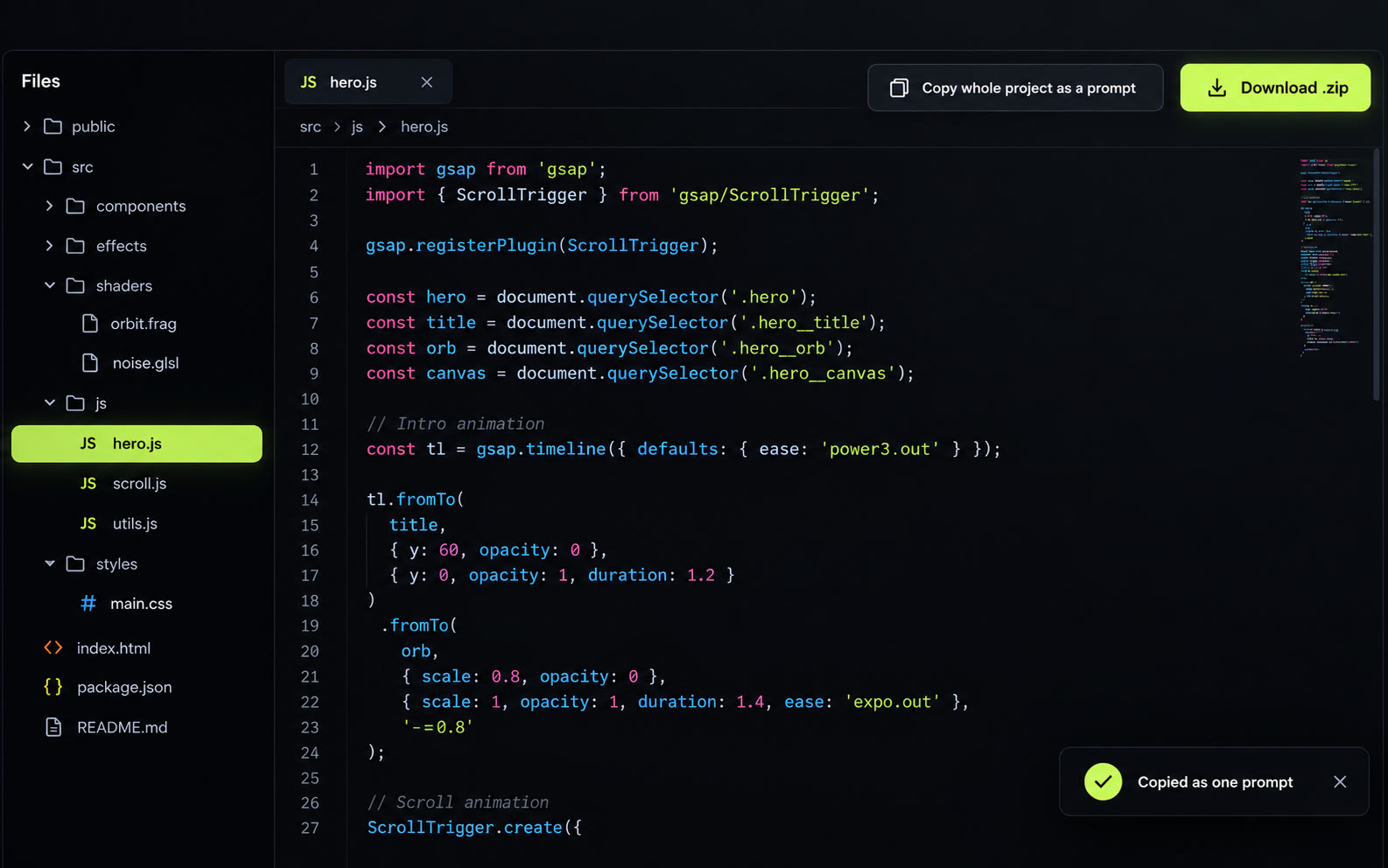The height and width of the screenshot is (868, 1388).
Task: Click JS icon in hero.js tab
Action: coord(308,82)
